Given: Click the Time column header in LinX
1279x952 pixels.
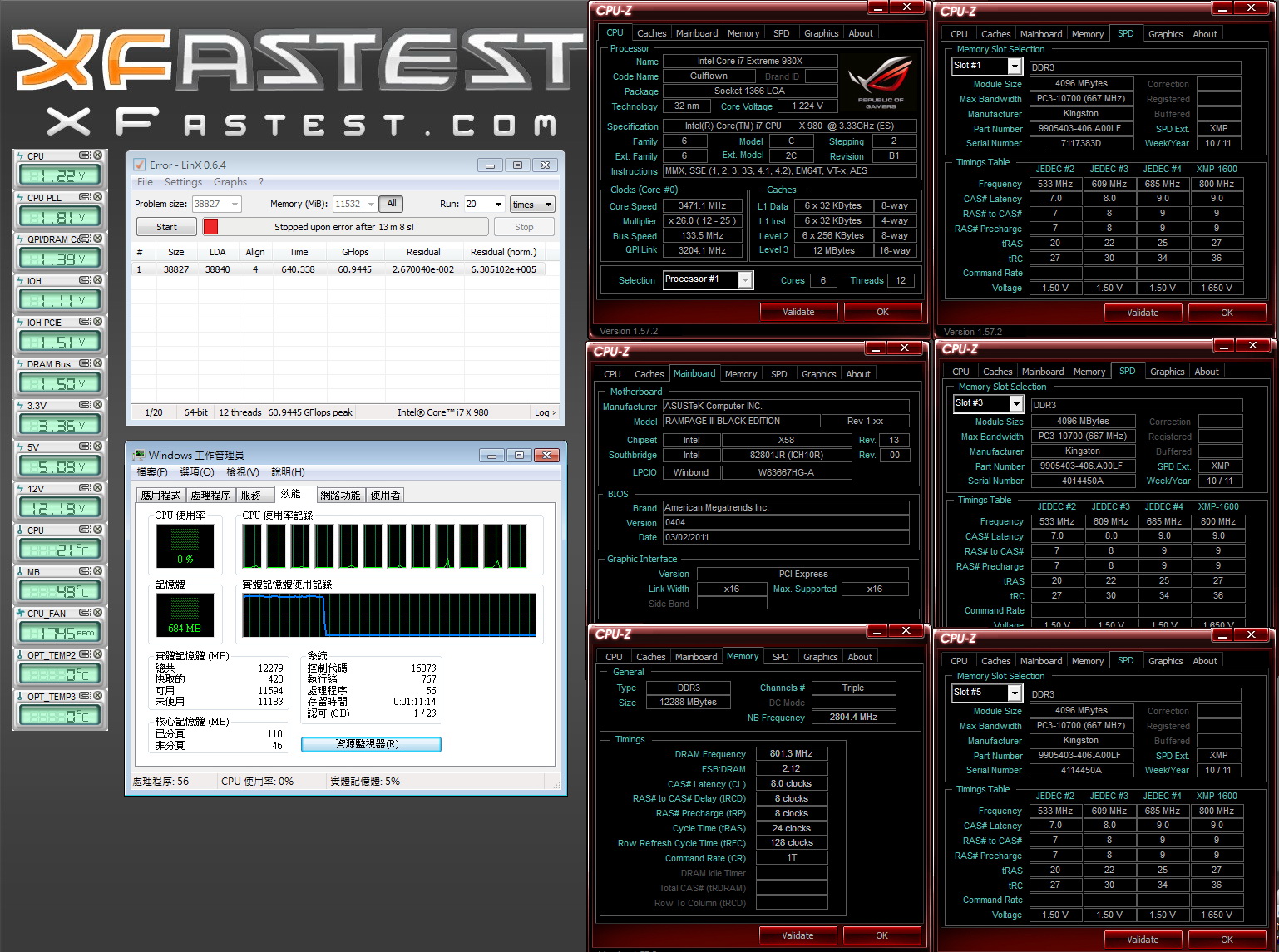Looking at the screenshot, I should pos(299,252).
